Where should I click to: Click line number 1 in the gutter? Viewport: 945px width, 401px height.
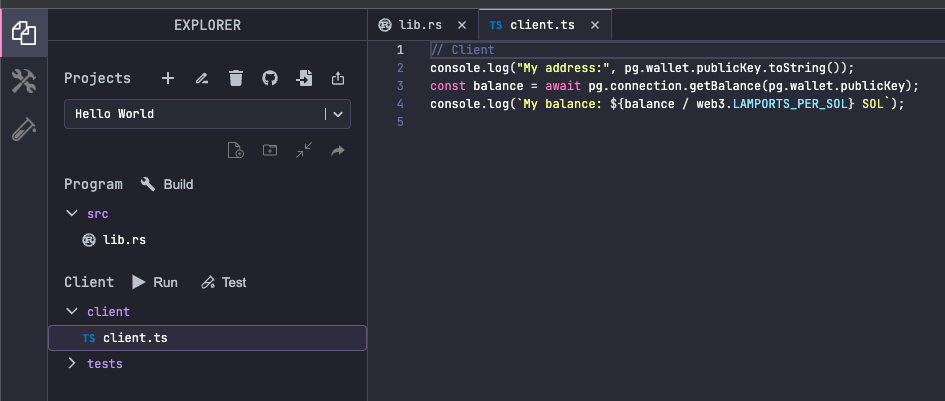click(x=400, y=49)
